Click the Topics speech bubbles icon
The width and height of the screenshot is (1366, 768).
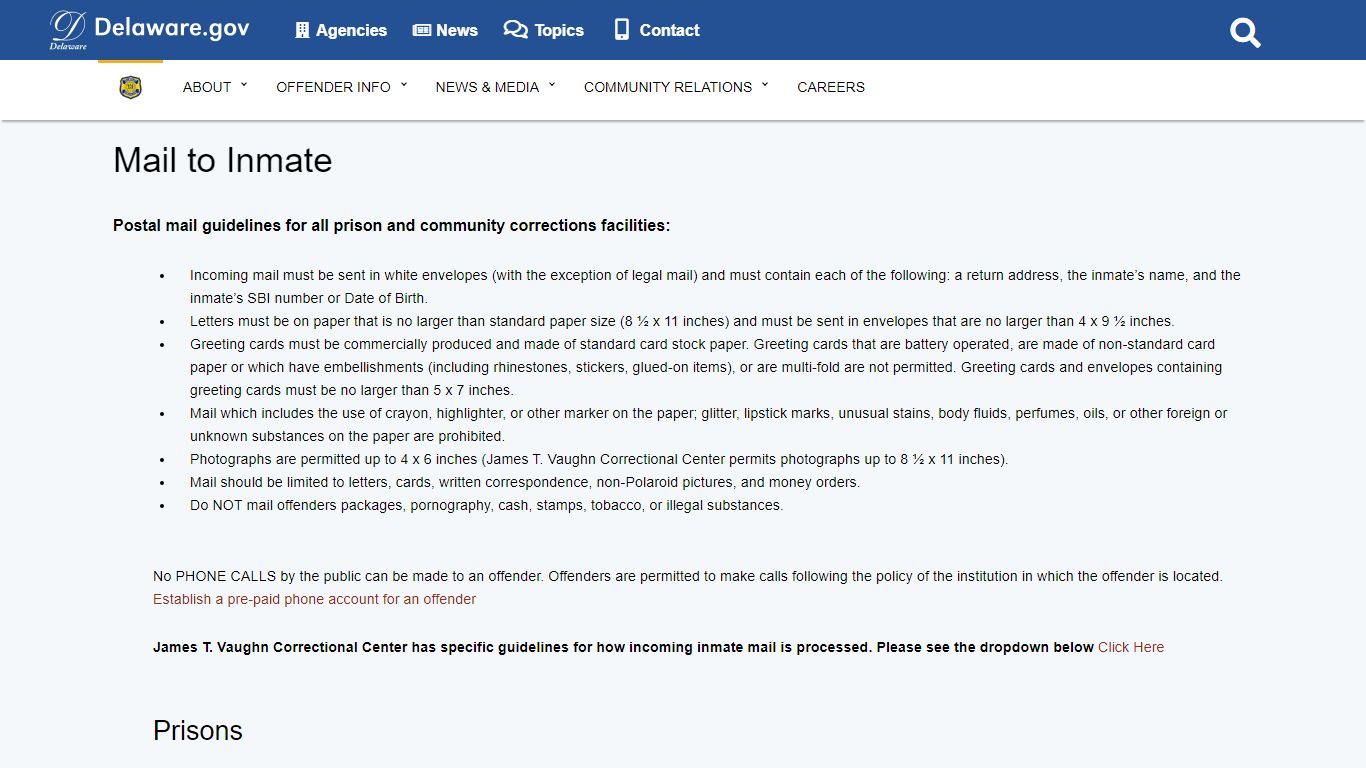click(515, 30)
